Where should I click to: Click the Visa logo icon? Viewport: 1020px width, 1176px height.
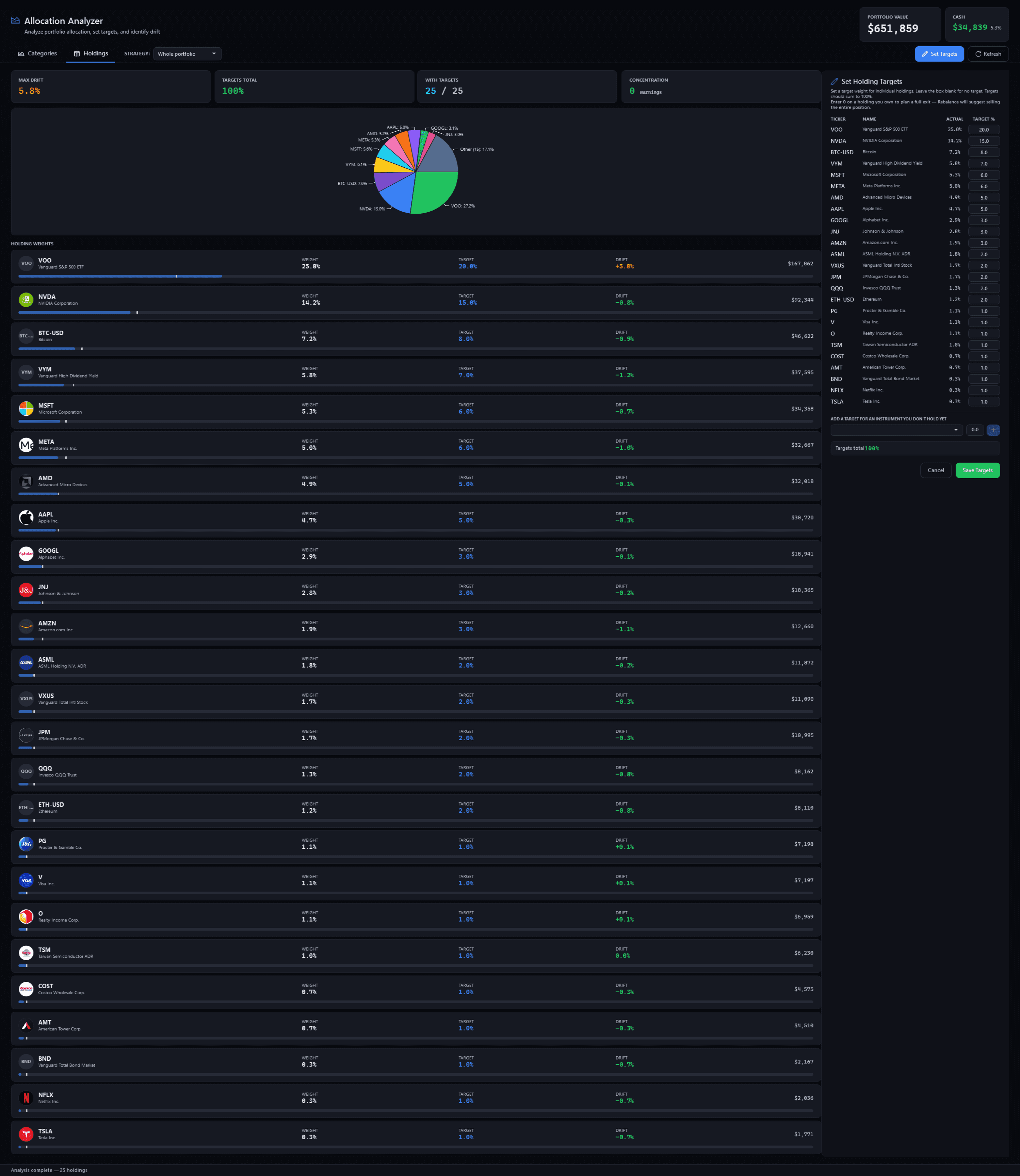[26, 880]
